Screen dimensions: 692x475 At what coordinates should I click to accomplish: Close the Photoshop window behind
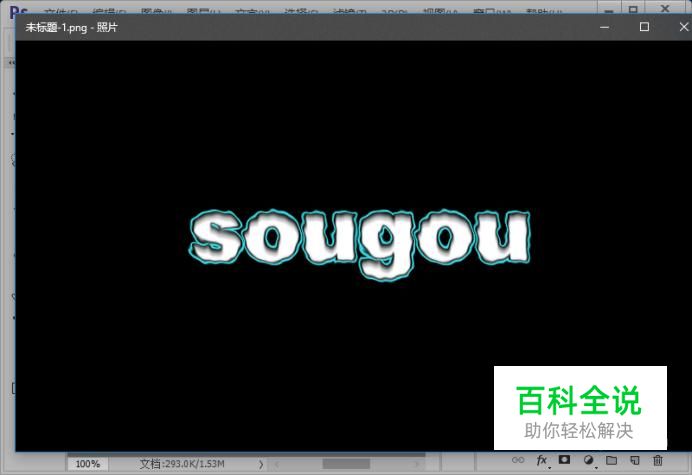coord(665,8)
